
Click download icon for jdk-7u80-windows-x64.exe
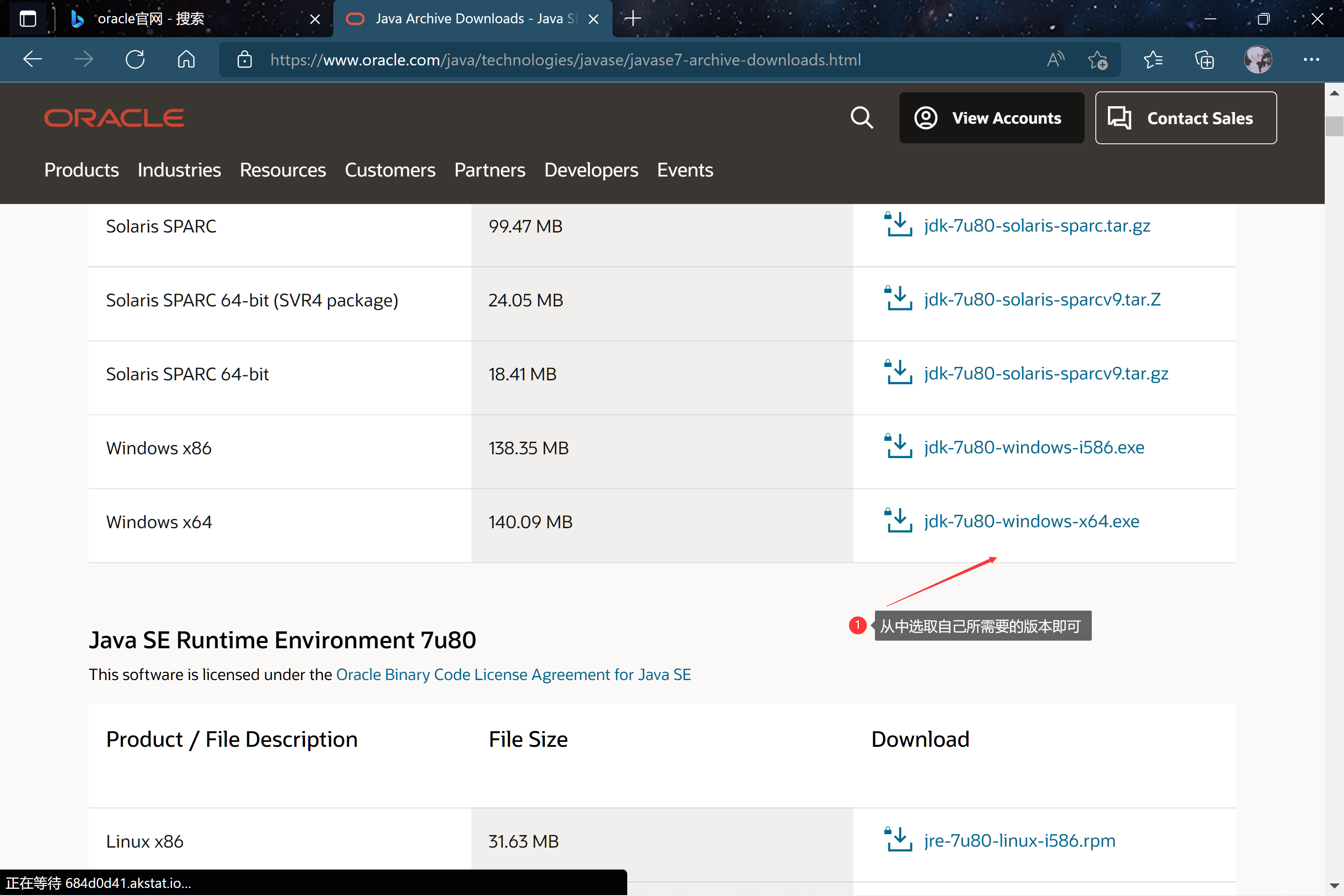point(898,520)
